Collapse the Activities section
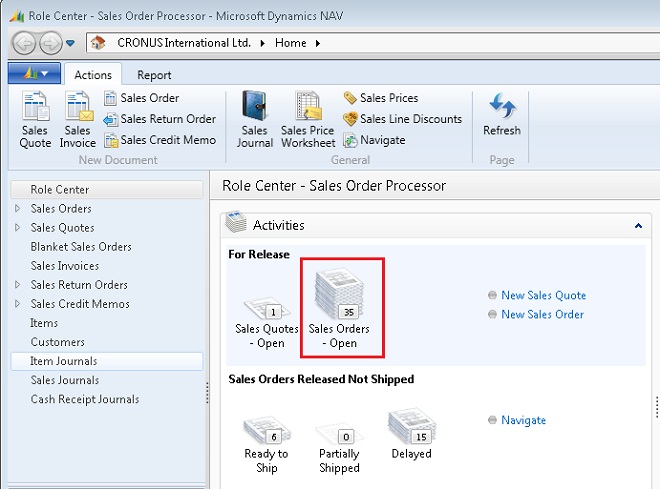 [638, 227]
